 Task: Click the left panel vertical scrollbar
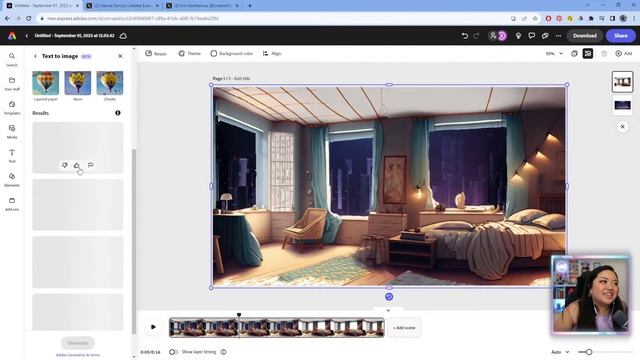pos(134,241)
